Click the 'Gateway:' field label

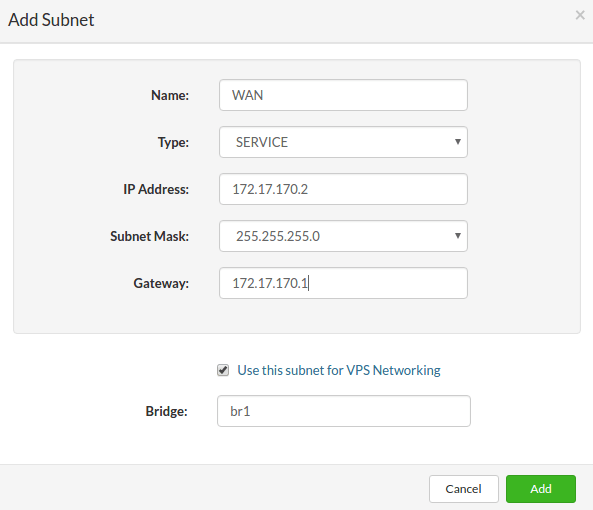point(161,284)
